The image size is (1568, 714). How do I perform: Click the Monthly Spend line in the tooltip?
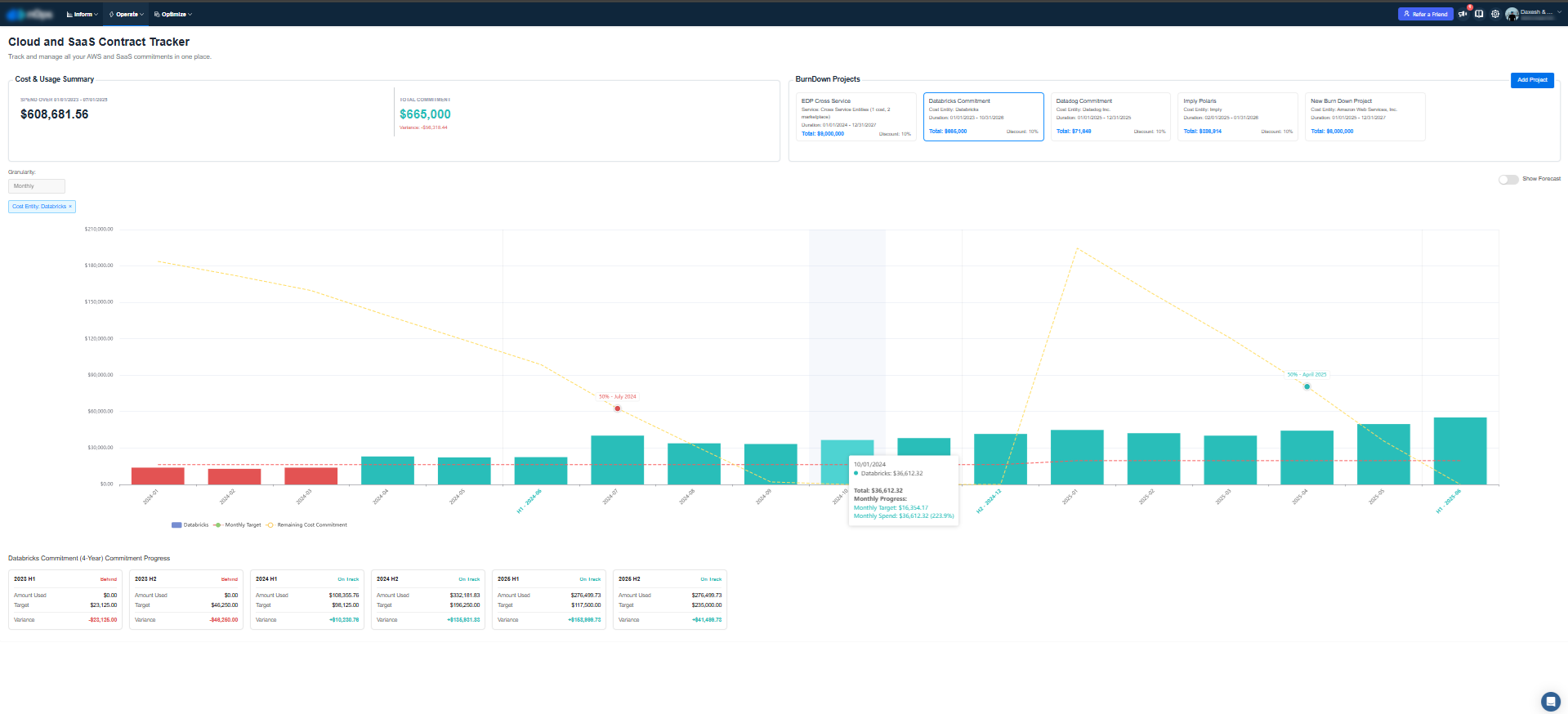pyautogui.click(x=904, y=516)
